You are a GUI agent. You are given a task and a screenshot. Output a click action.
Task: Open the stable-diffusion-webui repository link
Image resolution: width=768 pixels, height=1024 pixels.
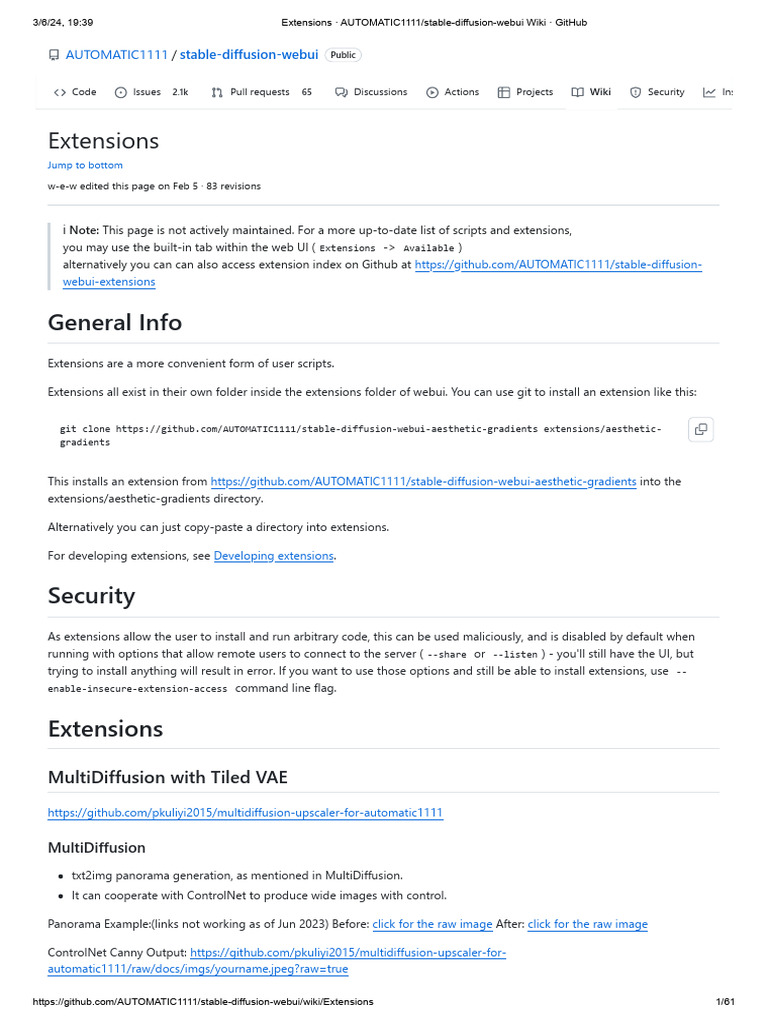249,55
